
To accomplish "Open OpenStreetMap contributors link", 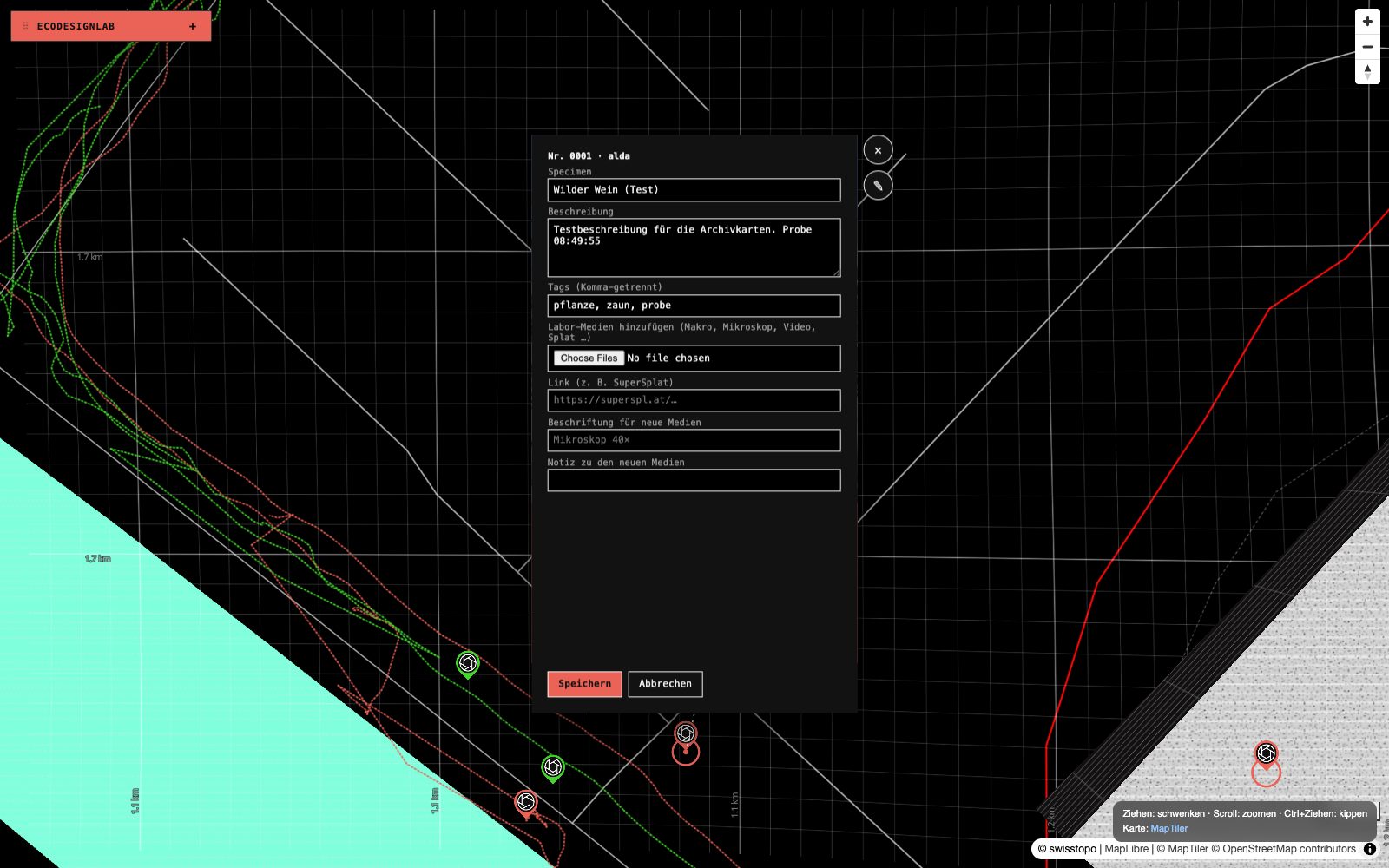I will click(x=1283, y=849).
